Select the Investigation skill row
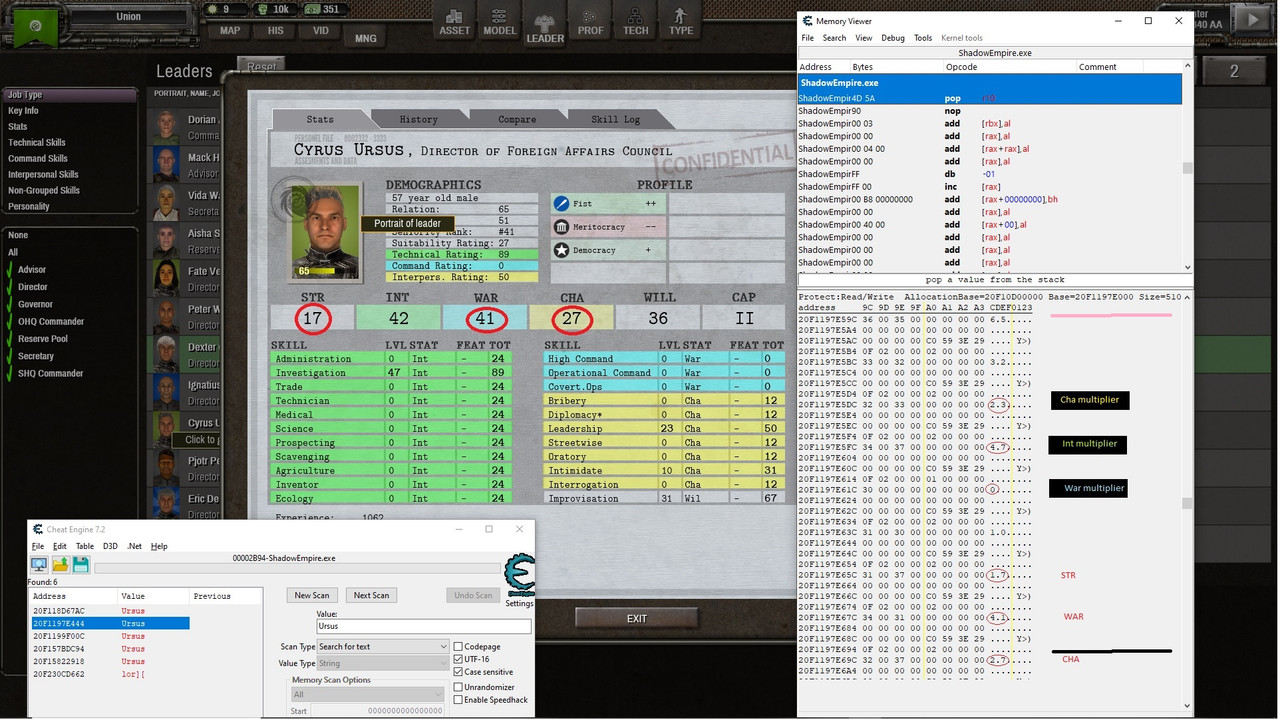Image resolution: width=1280 pixels, height=720 pixels. [391, 372]
